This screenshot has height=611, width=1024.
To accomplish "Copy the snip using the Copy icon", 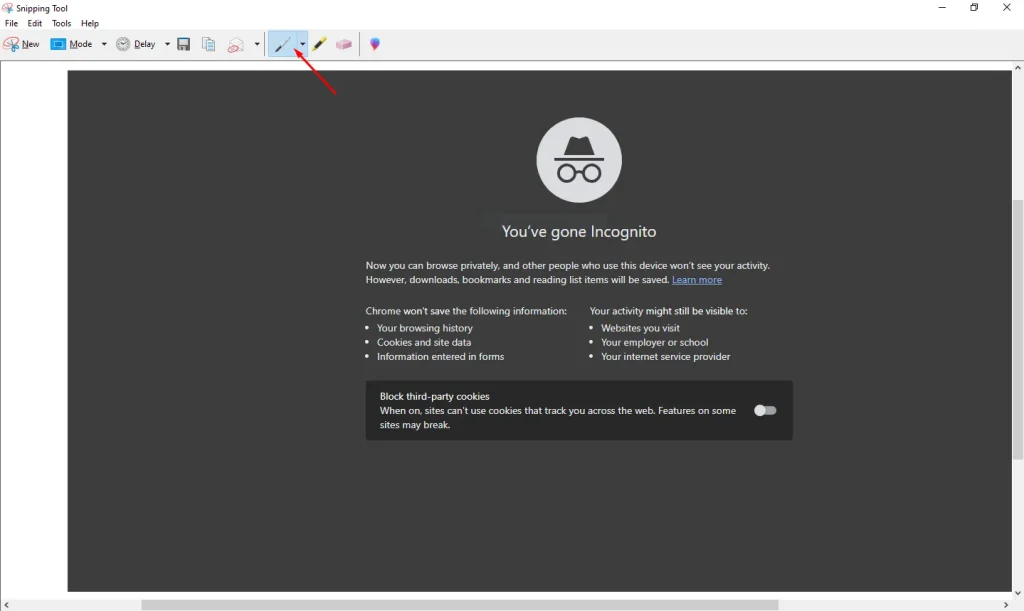I will [208, 44].
